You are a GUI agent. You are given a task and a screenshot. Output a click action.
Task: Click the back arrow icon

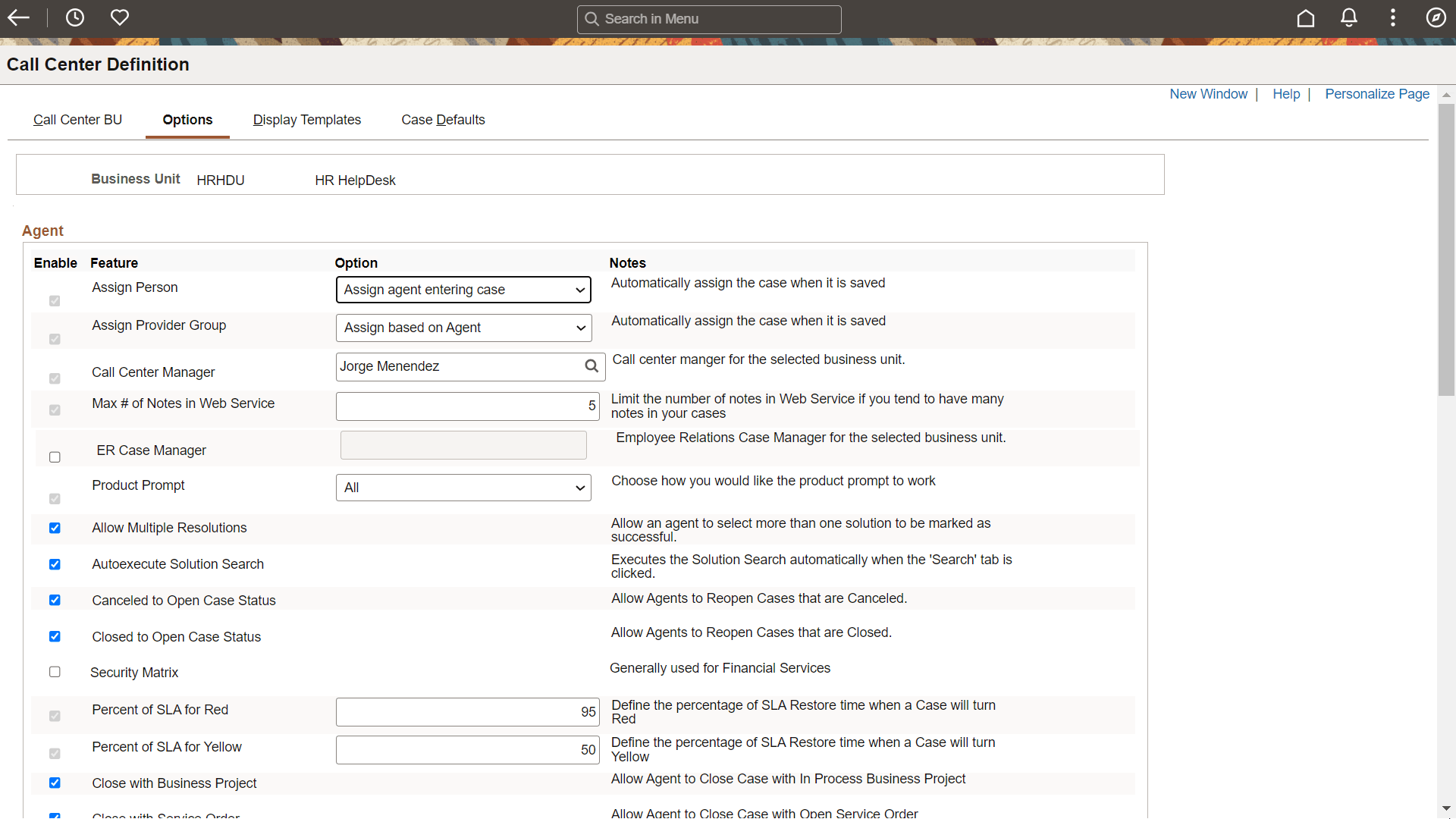coord(18,17)
